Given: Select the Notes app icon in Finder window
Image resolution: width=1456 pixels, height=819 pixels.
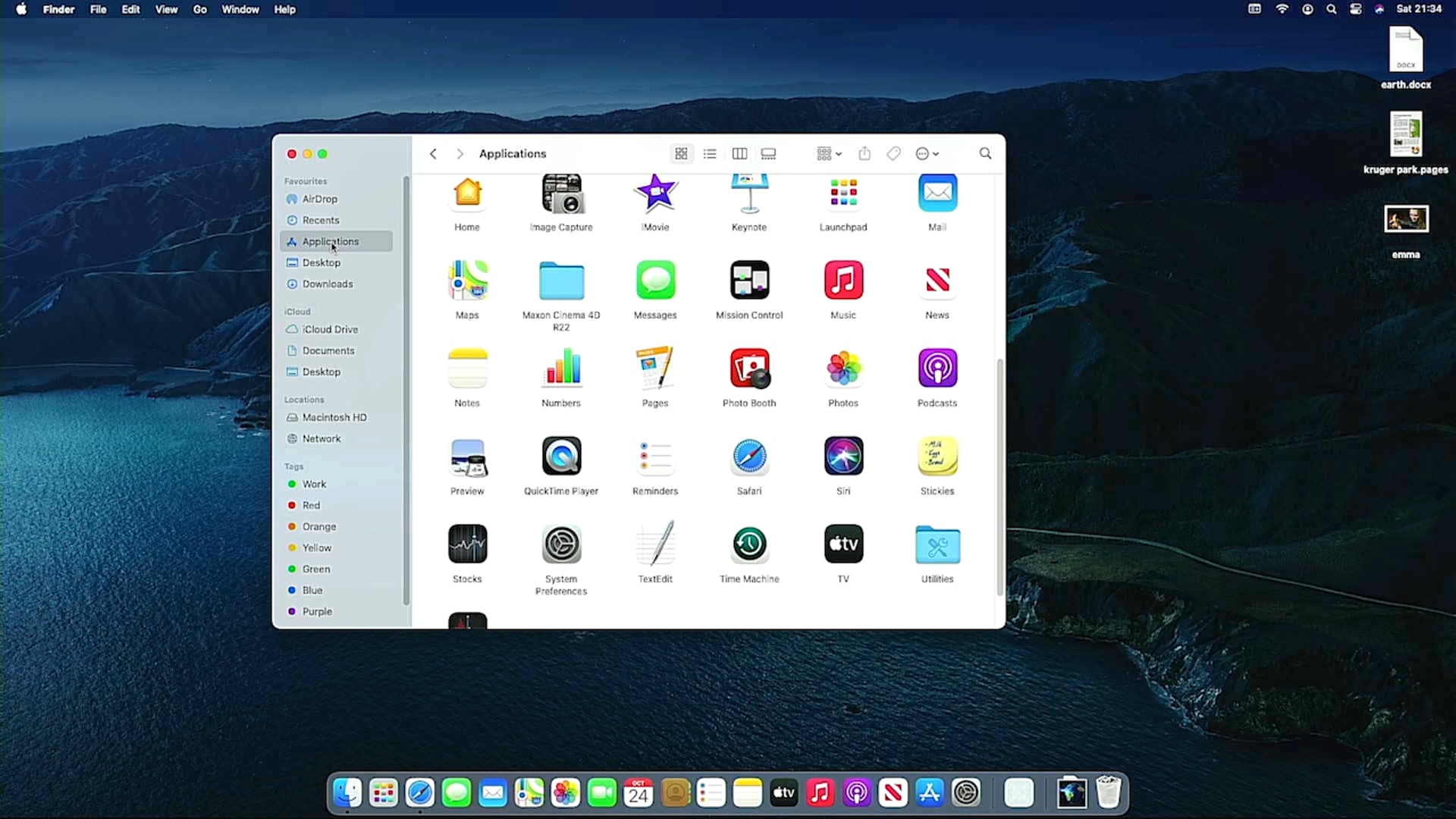Looking at the screenshot, I should [x=467, y=369].
